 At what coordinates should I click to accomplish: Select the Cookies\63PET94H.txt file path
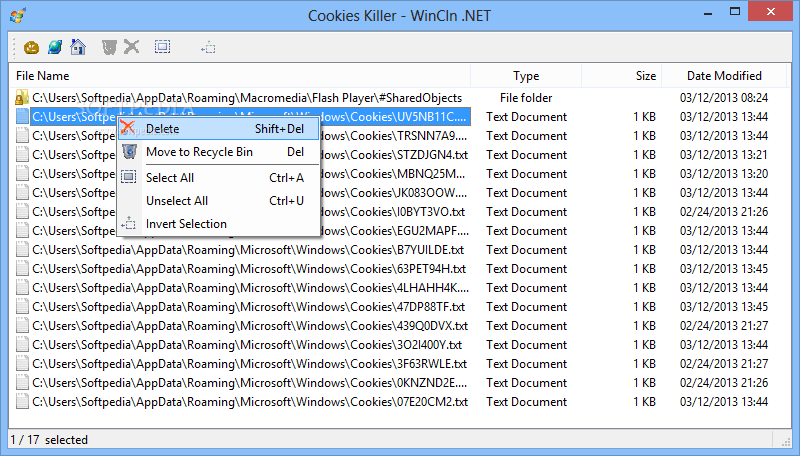pyautogui.click(x=249, y=269)
